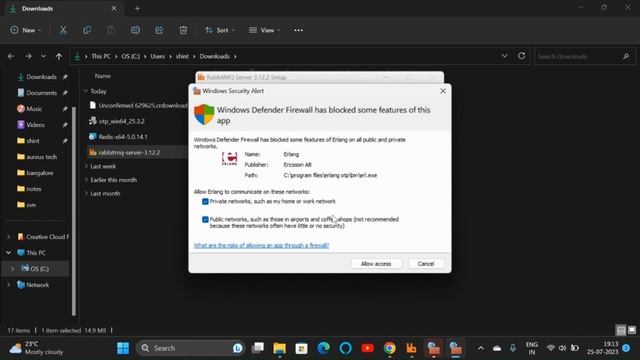The width and height of the screenshot is (640, 360).
Task: Open the RabbitMQ installer taskbar icon
Action: (411, 348)
